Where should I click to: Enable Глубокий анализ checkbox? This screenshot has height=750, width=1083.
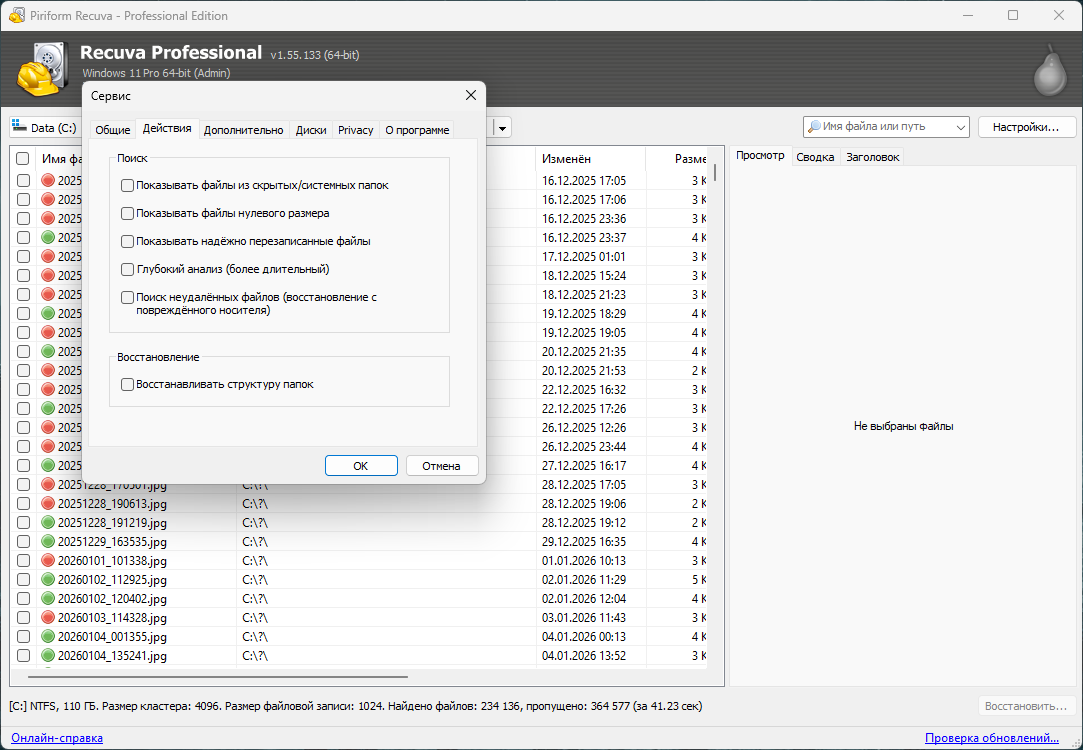[127, 269]
